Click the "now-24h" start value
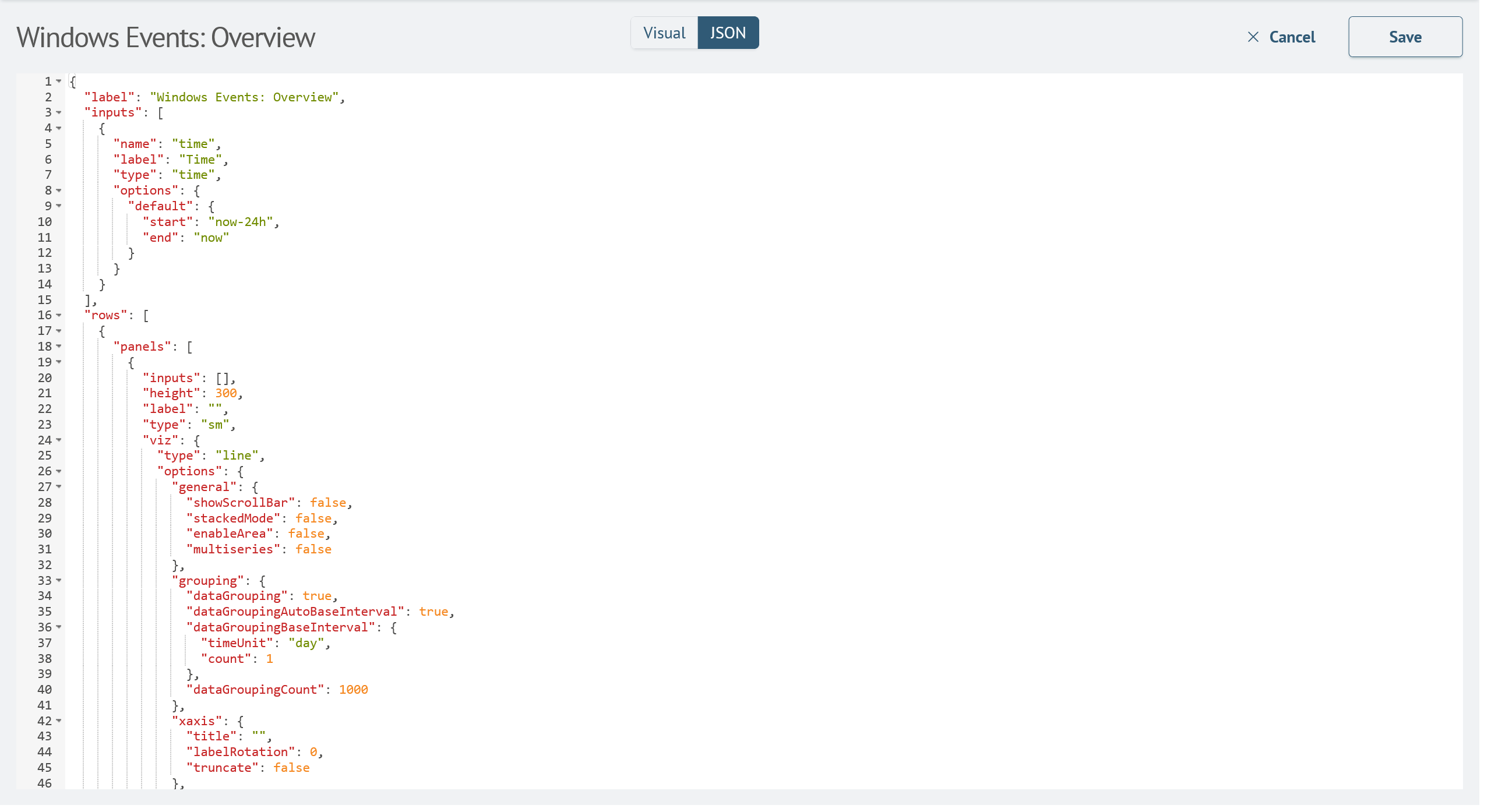The height and width of the screenshot is (812, 1491). pyautogui.click(x=240, y=222)
